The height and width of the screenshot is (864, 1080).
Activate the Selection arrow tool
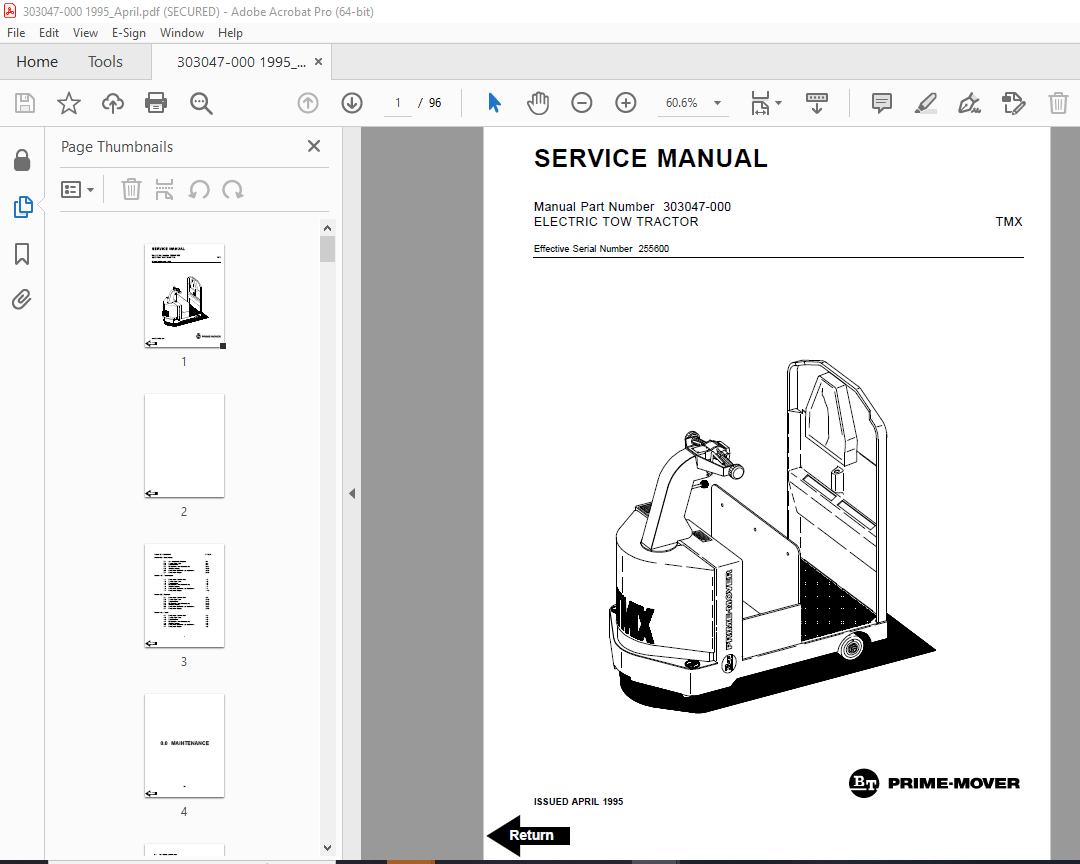click(x=495, y=103)
